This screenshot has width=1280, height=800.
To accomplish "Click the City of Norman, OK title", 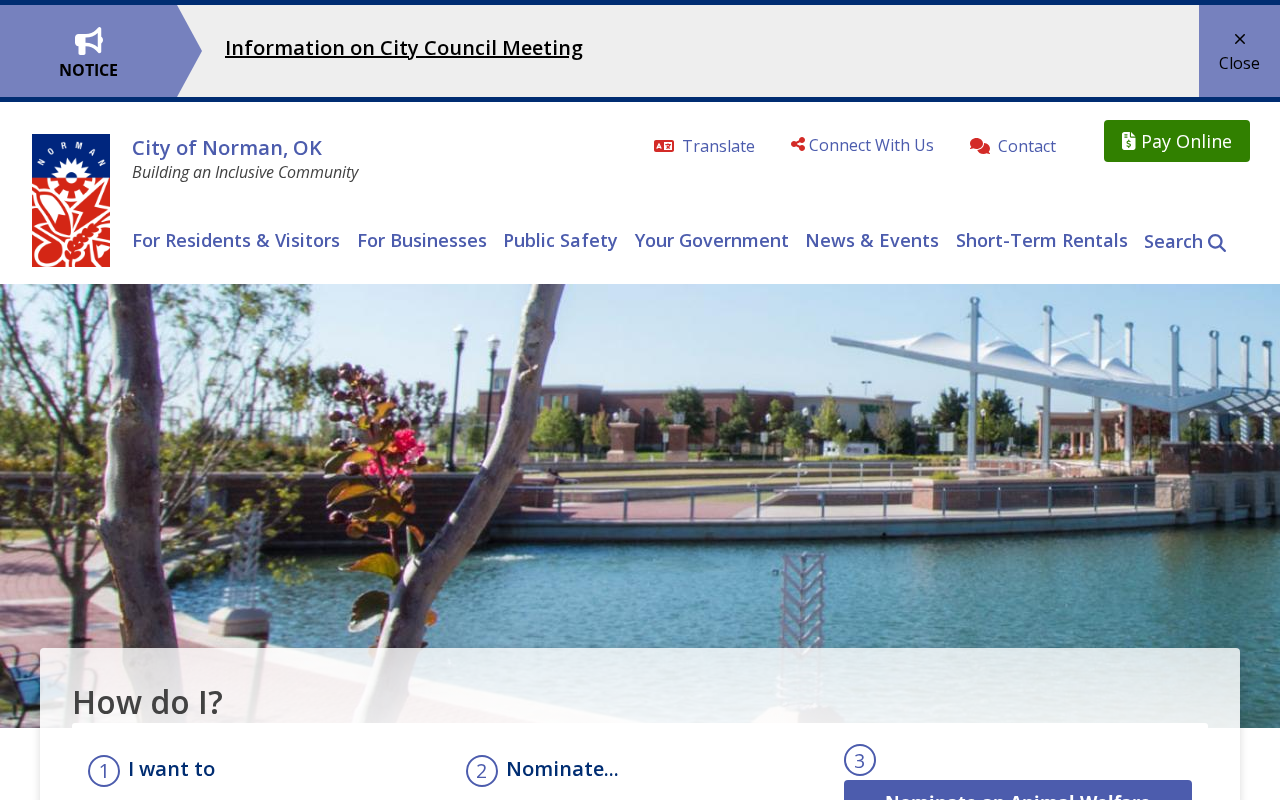I will click(x=227, y=147).
